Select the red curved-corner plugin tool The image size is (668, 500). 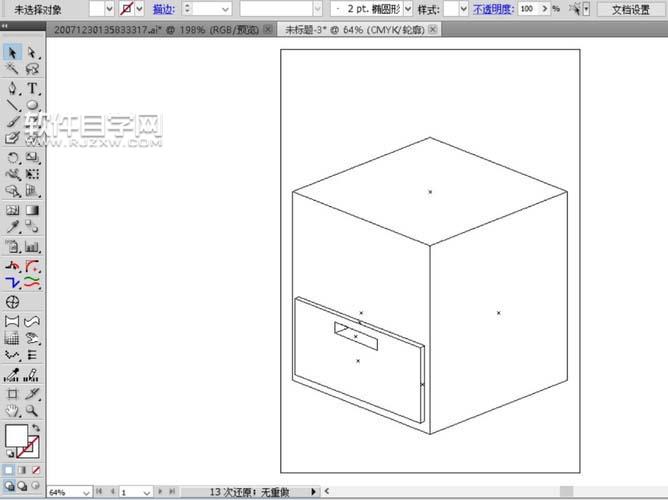point(32,266)
